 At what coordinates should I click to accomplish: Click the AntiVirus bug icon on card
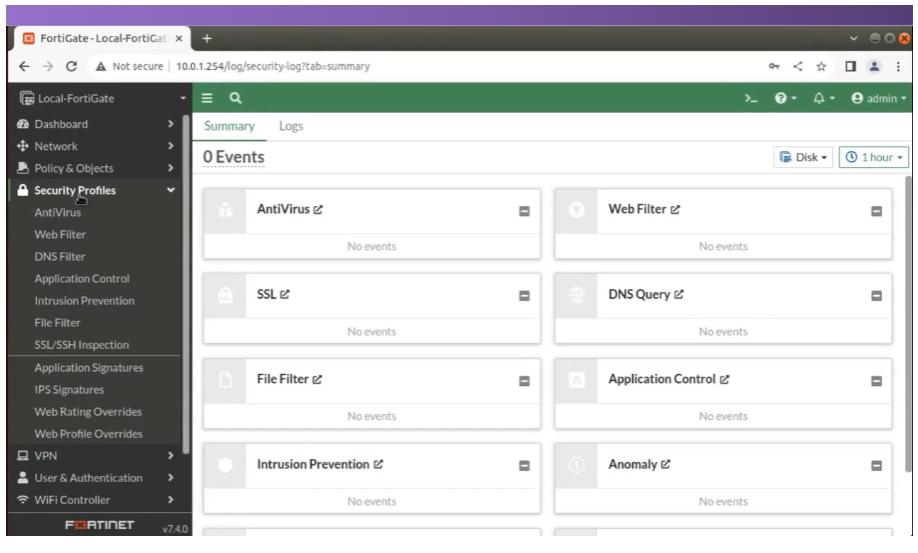[225, 210]
